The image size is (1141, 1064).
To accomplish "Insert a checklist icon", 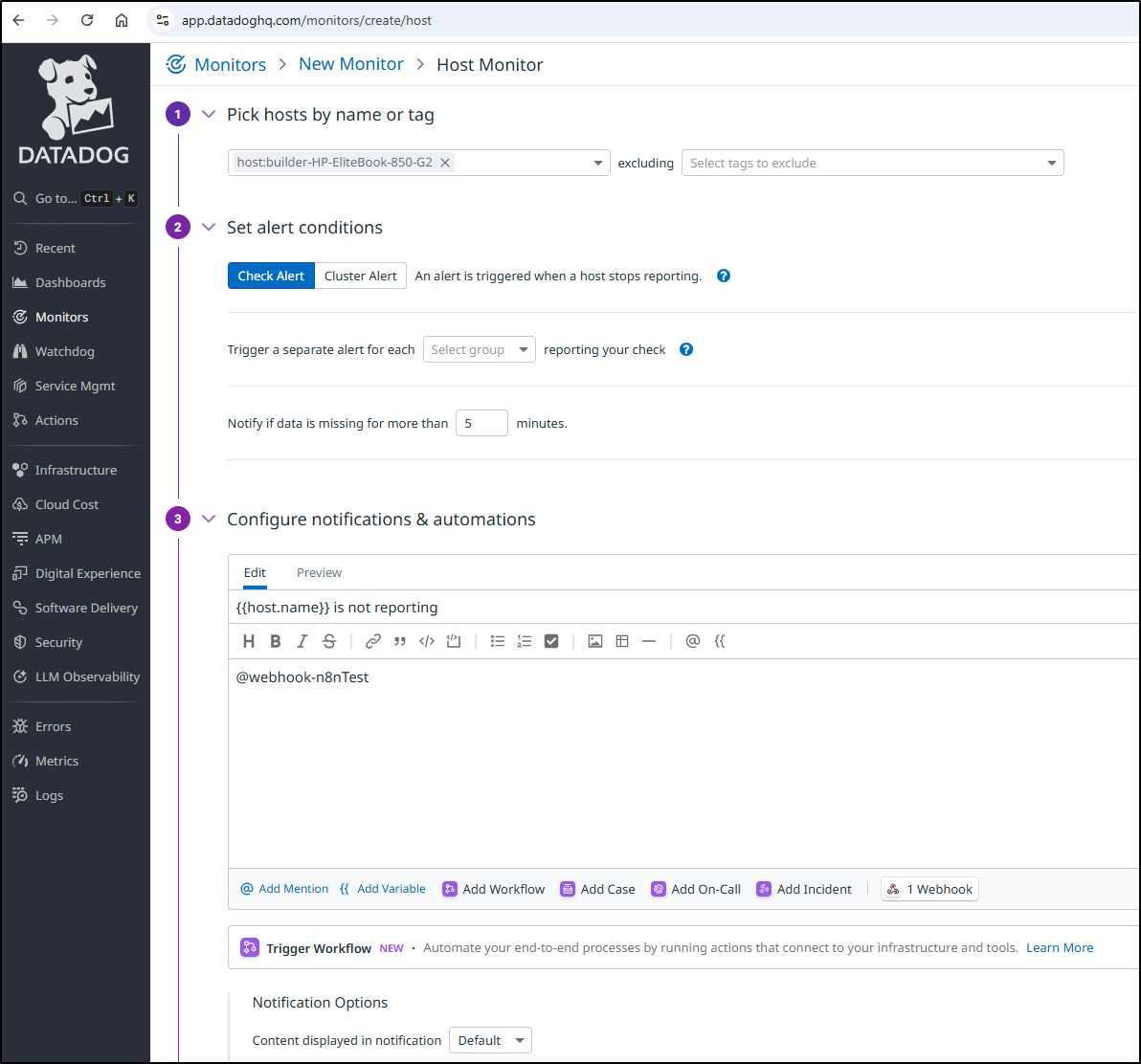I will pos(551,641).
